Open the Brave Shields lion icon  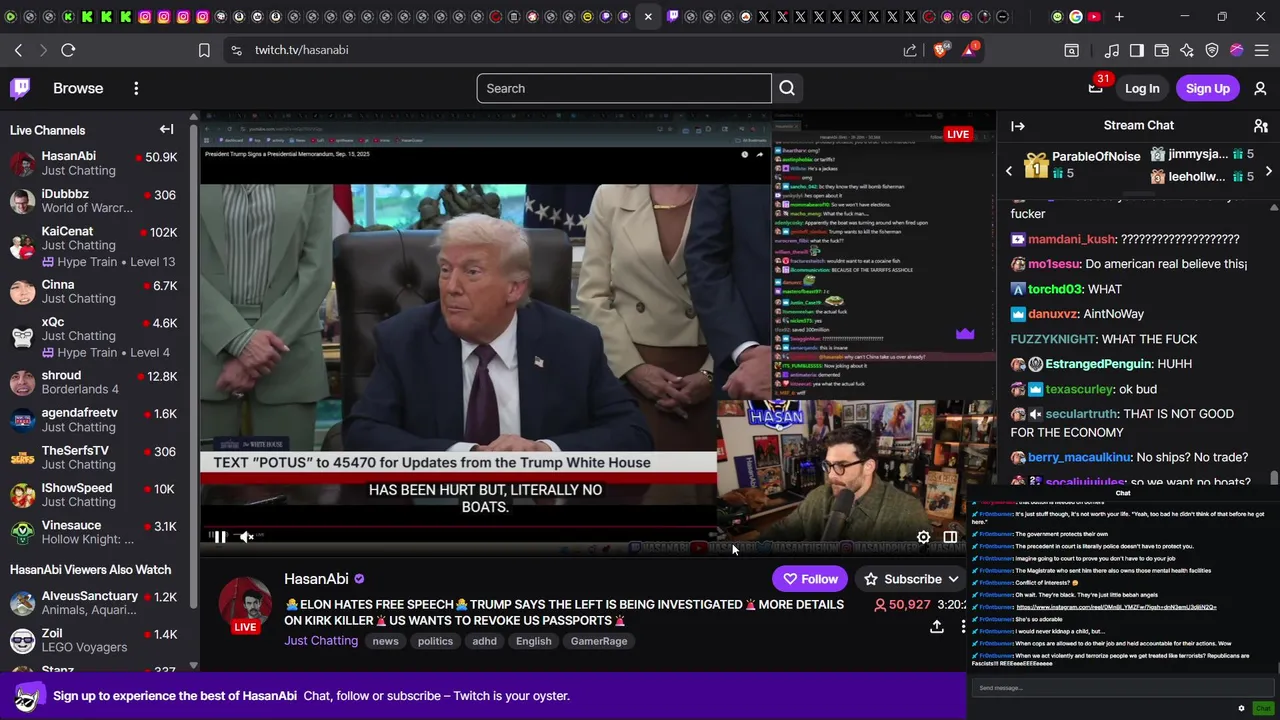coord(941,49)
